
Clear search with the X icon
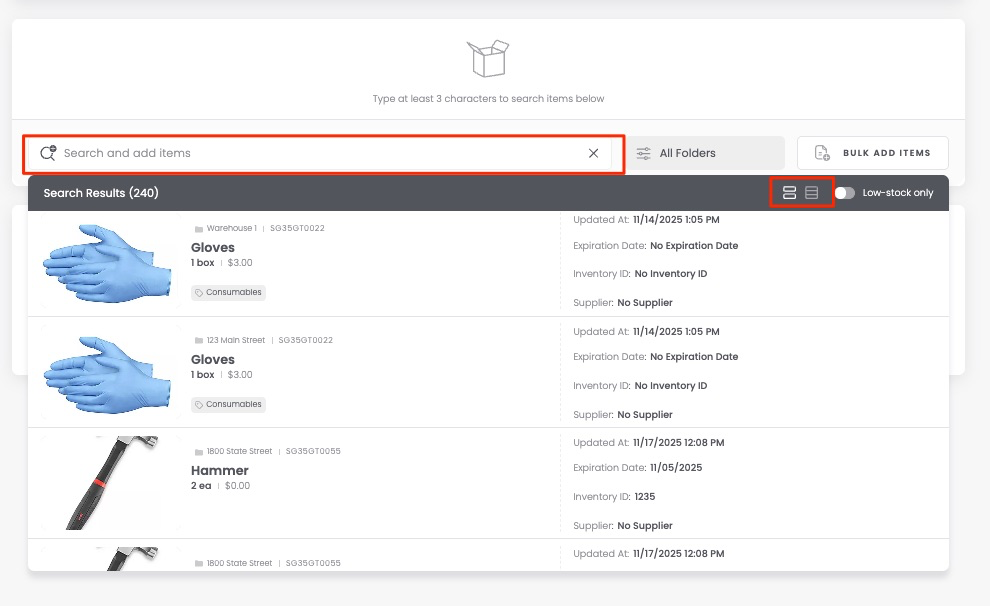tap(593, 153)
